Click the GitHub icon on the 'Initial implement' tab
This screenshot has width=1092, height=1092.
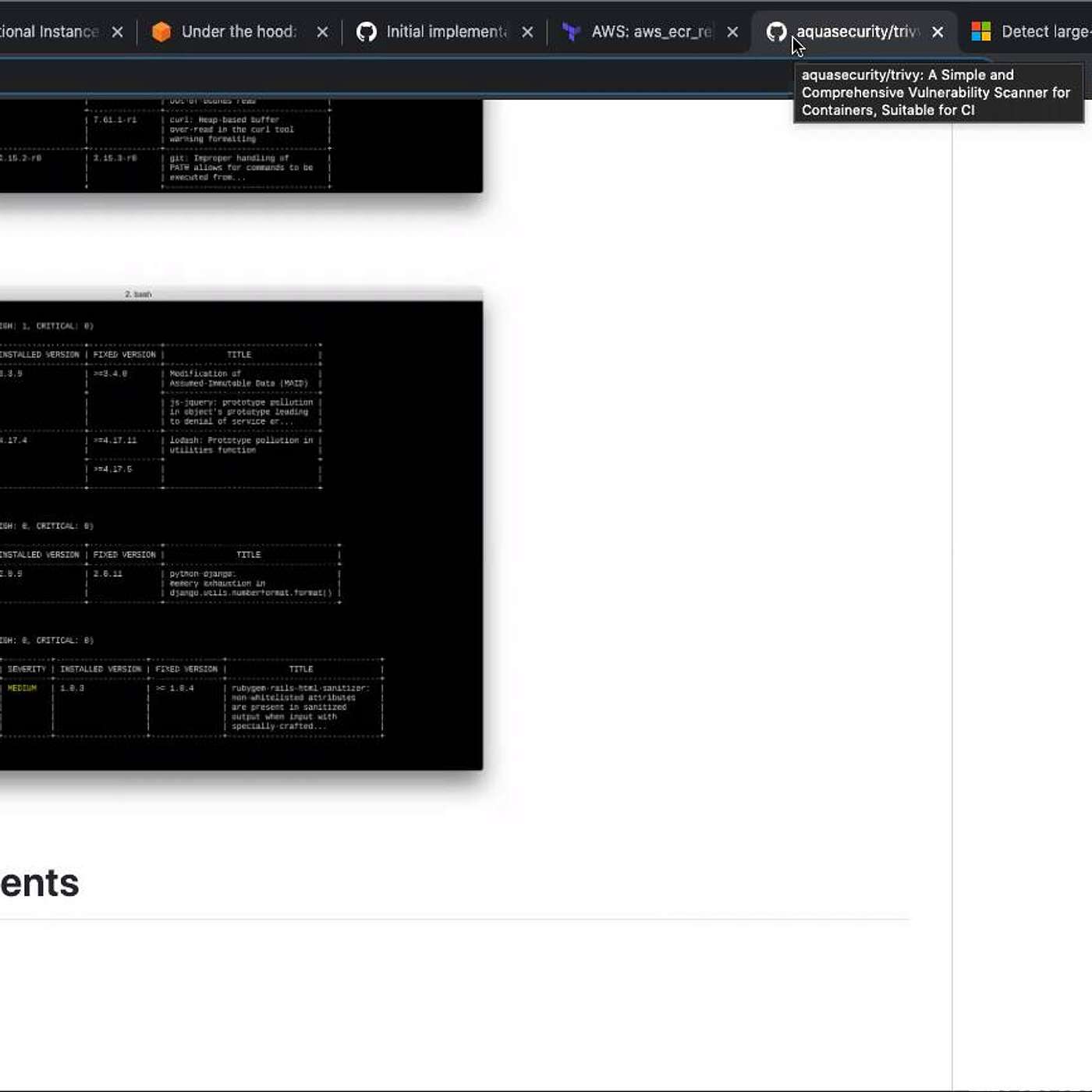367,32
